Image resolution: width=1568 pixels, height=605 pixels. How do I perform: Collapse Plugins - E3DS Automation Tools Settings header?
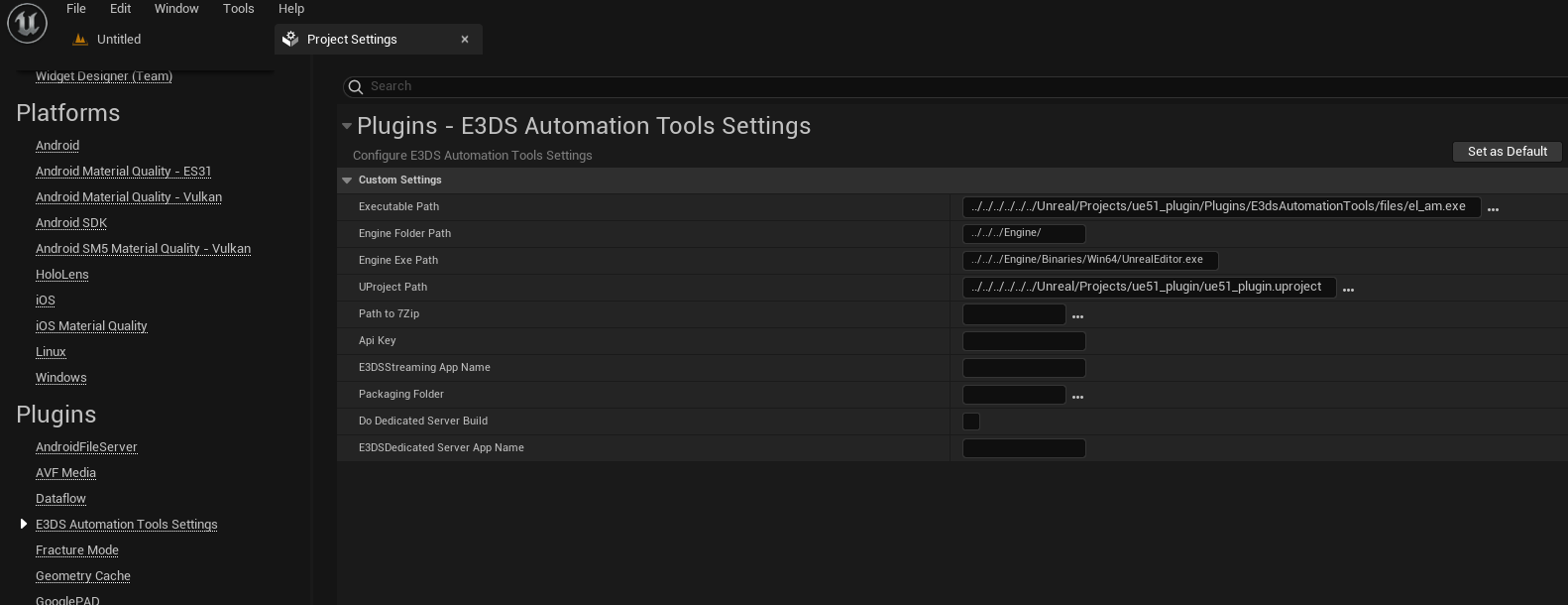pos(347,126)
